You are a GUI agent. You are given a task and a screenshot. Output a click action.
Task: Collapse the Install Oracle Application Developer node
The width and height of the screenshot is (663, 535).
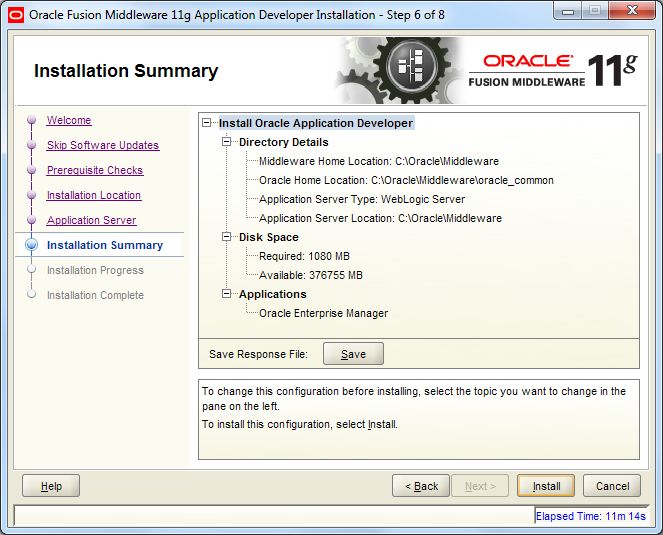coord(206,123)
